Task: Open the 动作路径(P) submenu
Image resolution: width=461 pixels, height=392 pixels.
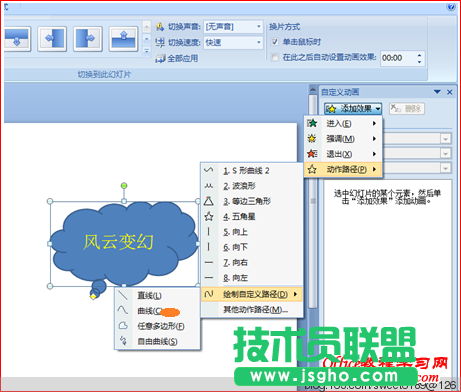Action: coord(343,169)
